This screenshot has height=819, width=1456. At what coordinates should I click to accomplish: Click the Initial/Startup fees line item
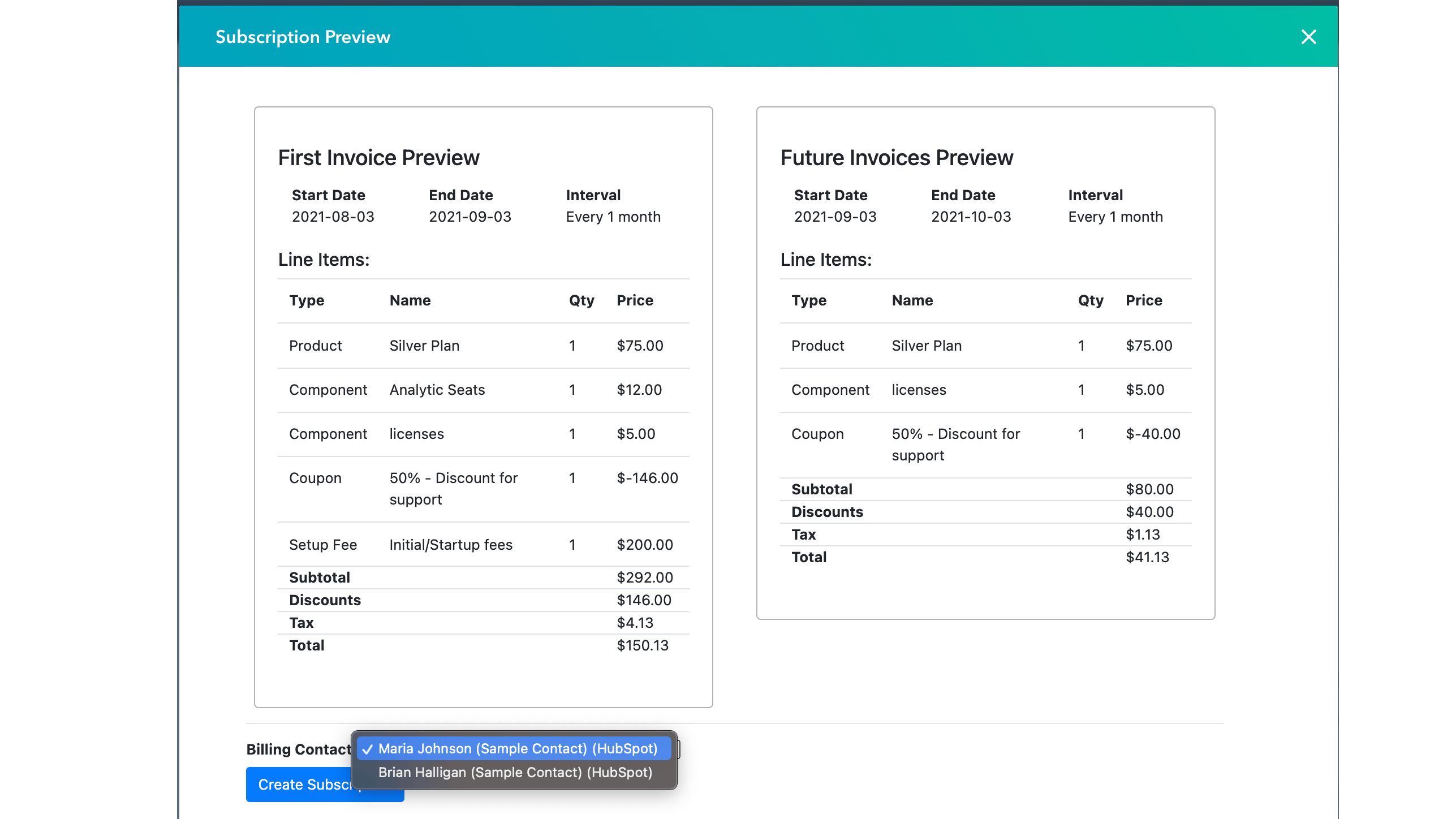click(x=450, y=545)
